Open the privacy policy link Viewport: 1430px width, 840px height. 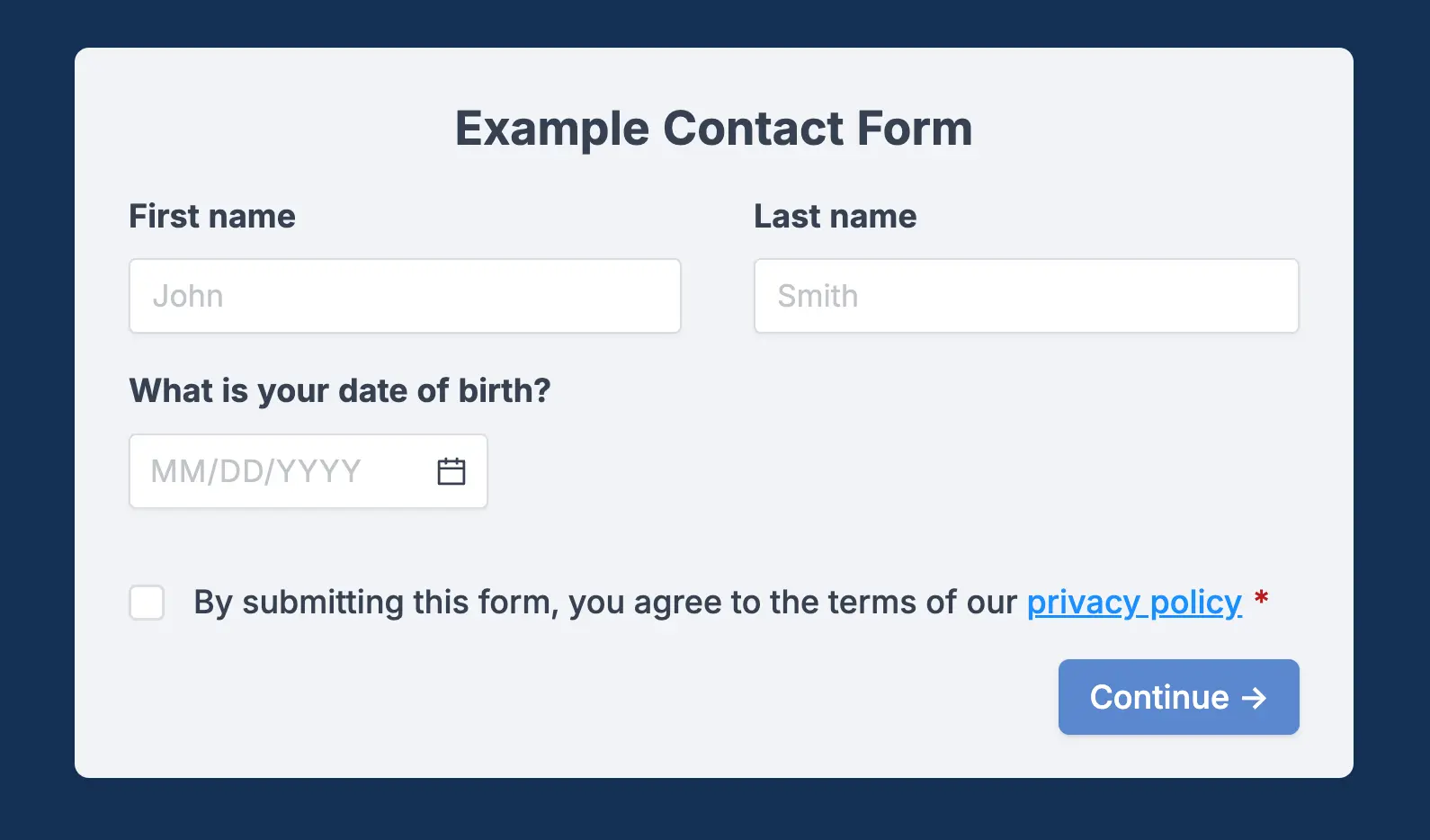tap(1135, 603)
